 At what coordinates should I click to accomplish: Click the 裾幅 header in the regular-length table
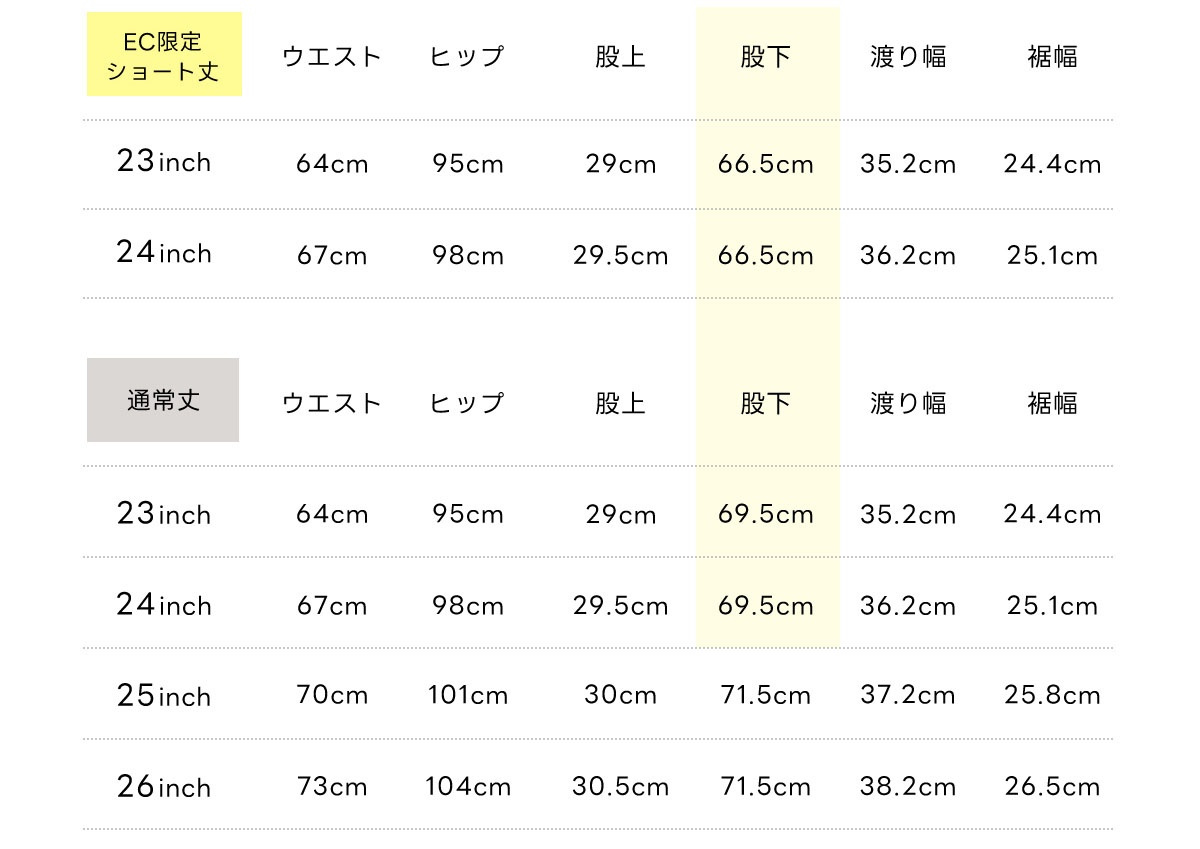pyautogui.click(x=1052, y=403)
